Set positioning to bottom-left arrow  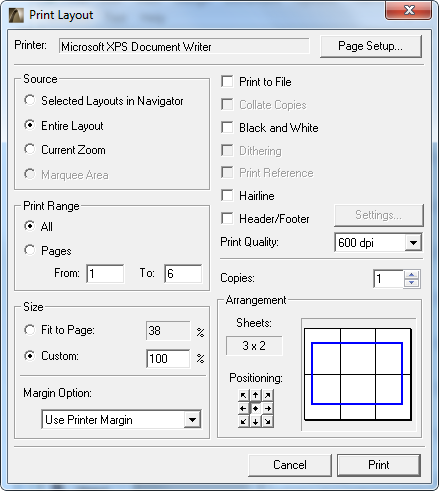(244, 421)
